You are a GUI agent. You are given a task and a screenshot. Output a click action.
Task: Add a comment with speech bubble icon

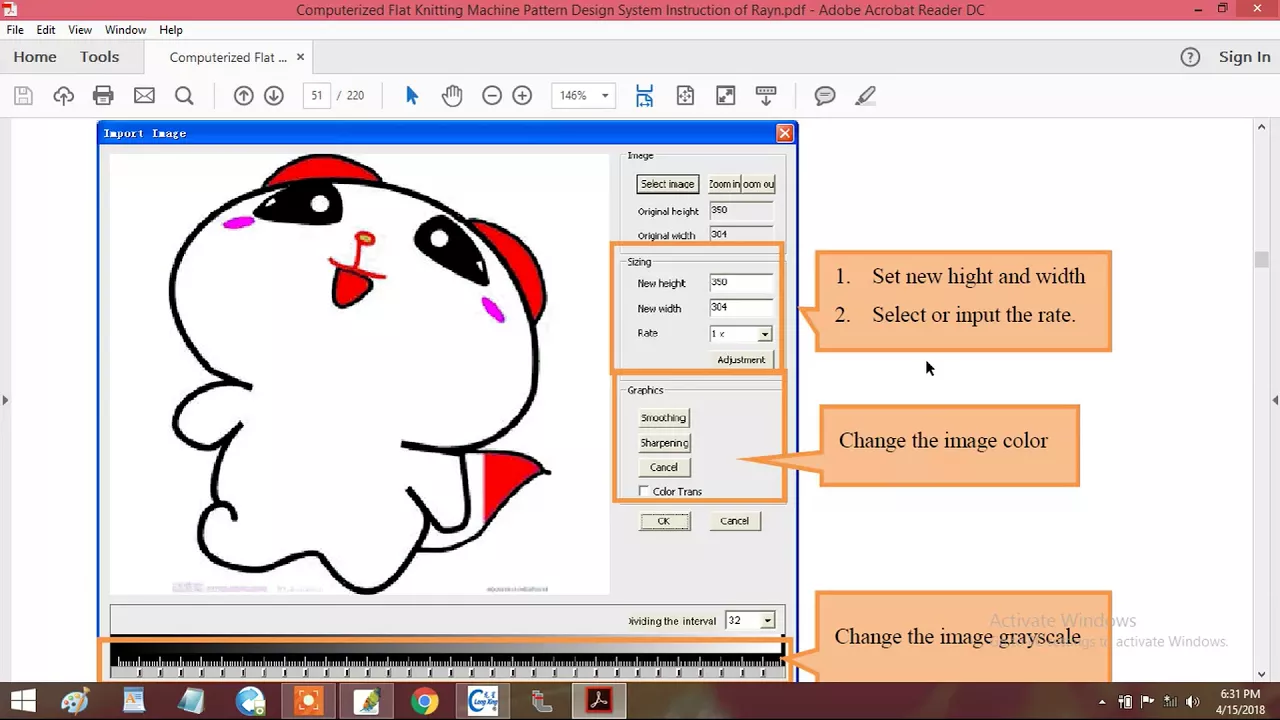coord(825,96)
